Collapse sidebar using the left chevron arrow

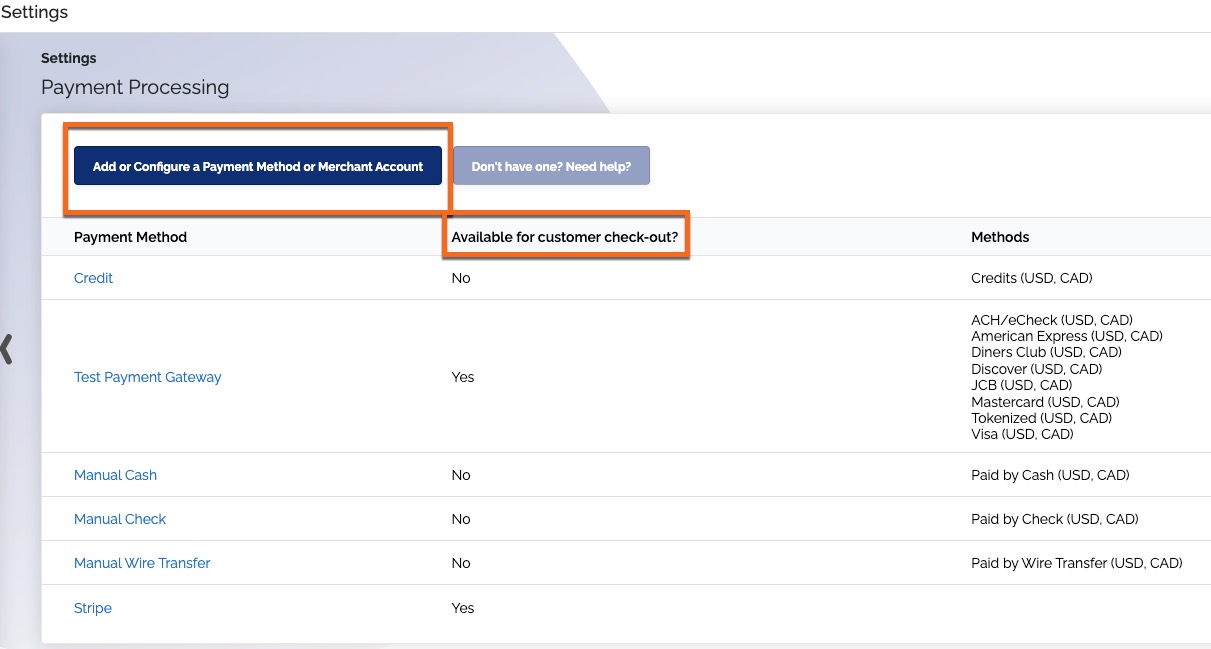click(7, 348)
